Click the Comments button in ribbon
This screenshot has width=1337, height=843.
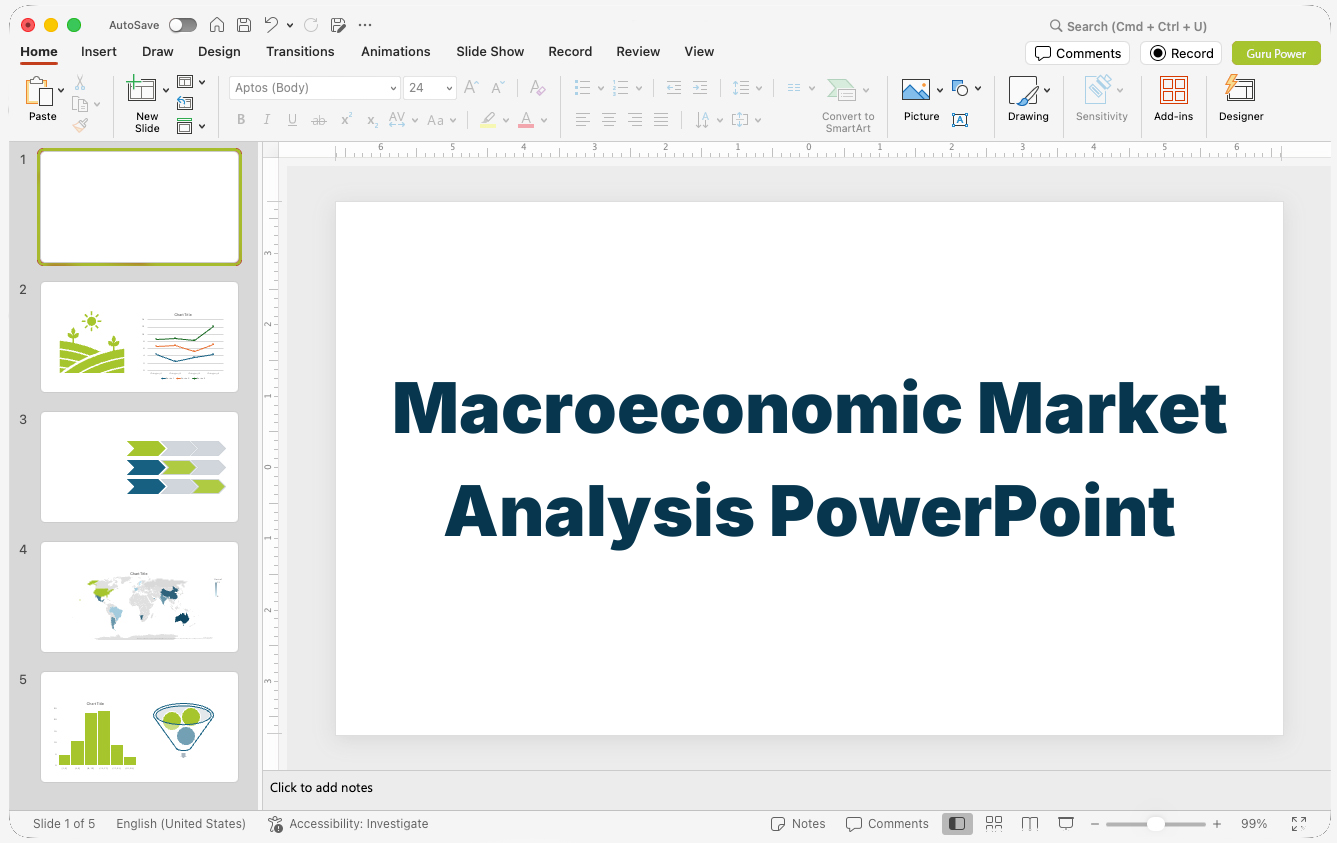click(1077, 53)
